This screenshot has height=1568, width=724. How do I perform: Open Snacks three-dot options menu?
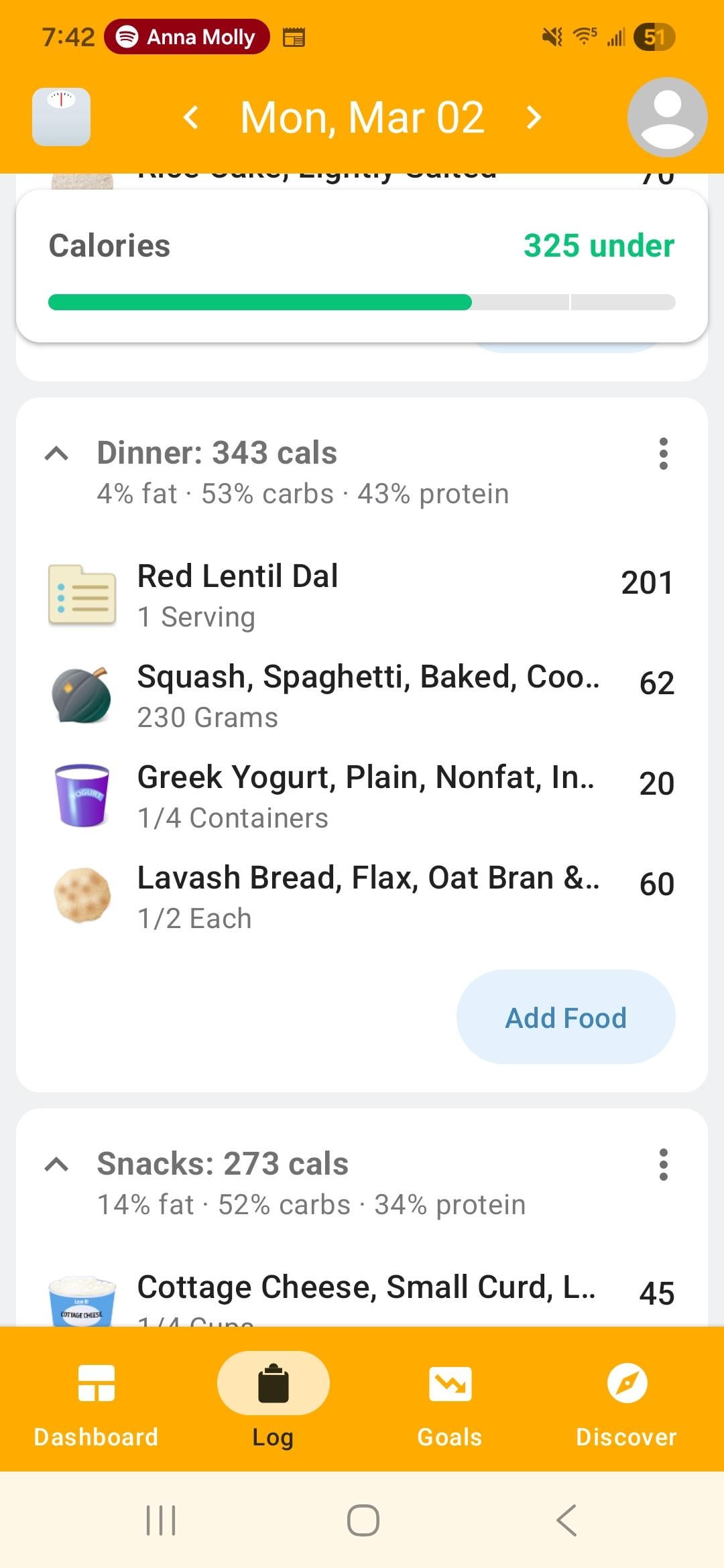(x=663, y=1165)
